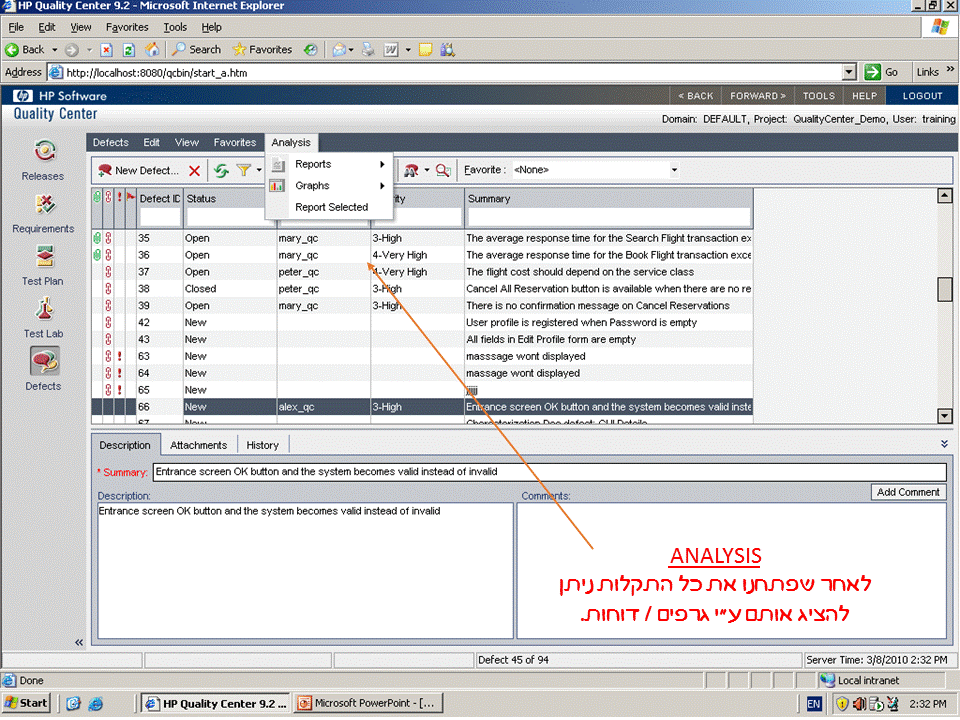960x720 pixels.
Task: Open the Favorite combo box dropdown
Action: click(x=674, y=170)
